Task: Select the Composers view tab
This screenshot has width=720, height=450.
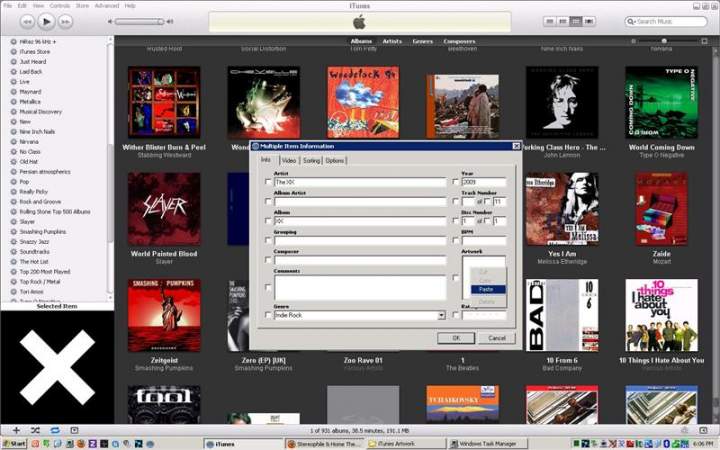Action: coord(459,41)
